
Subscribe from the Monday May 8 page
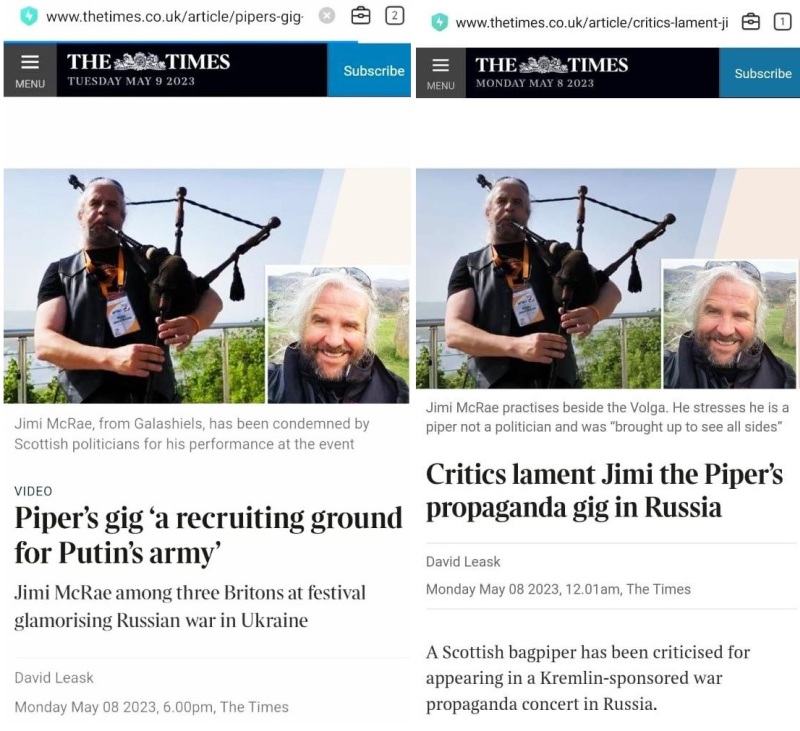(x=762, y=73)
